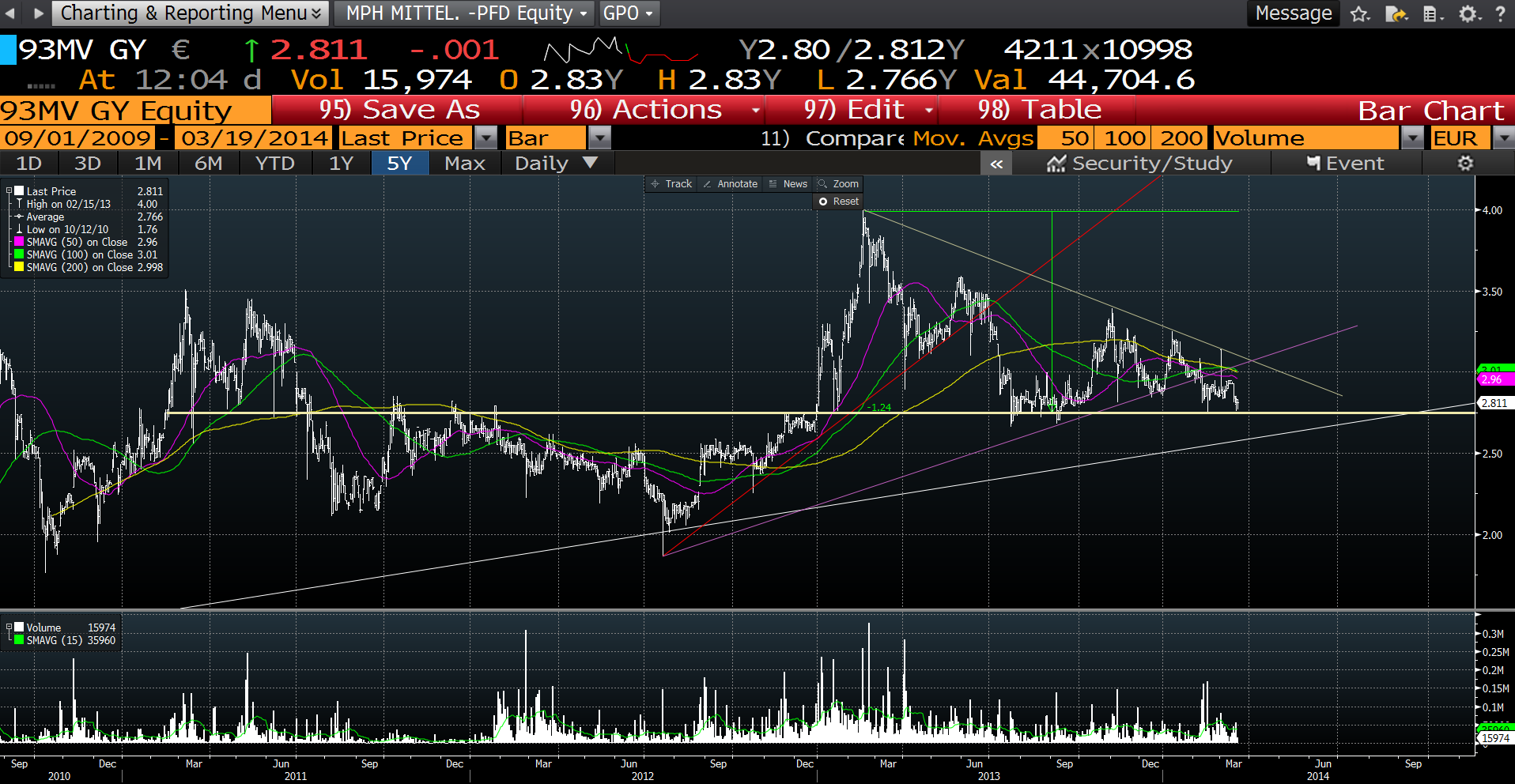Click the help question mark icon
This screenshot has height=784, width=1515.
point(1500,13)
